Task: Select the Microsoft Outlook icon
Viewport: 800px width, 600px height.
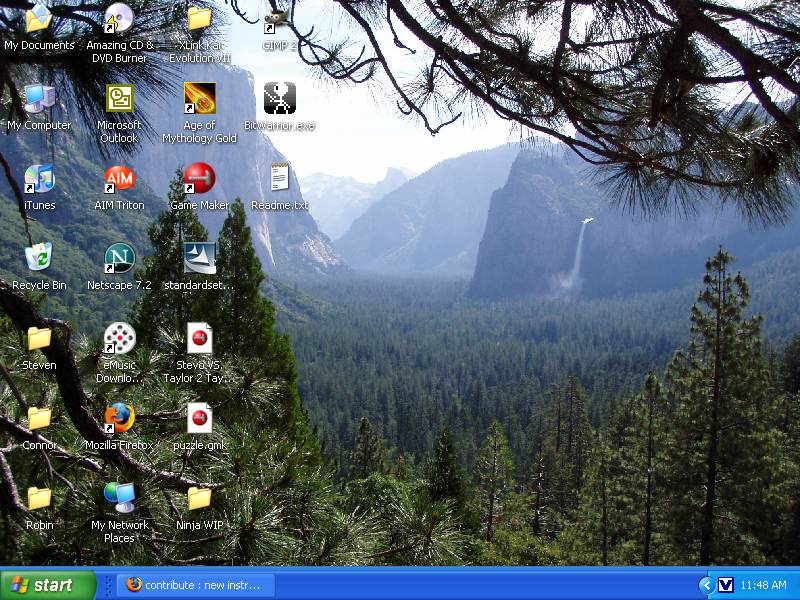Action: (119, 98)
